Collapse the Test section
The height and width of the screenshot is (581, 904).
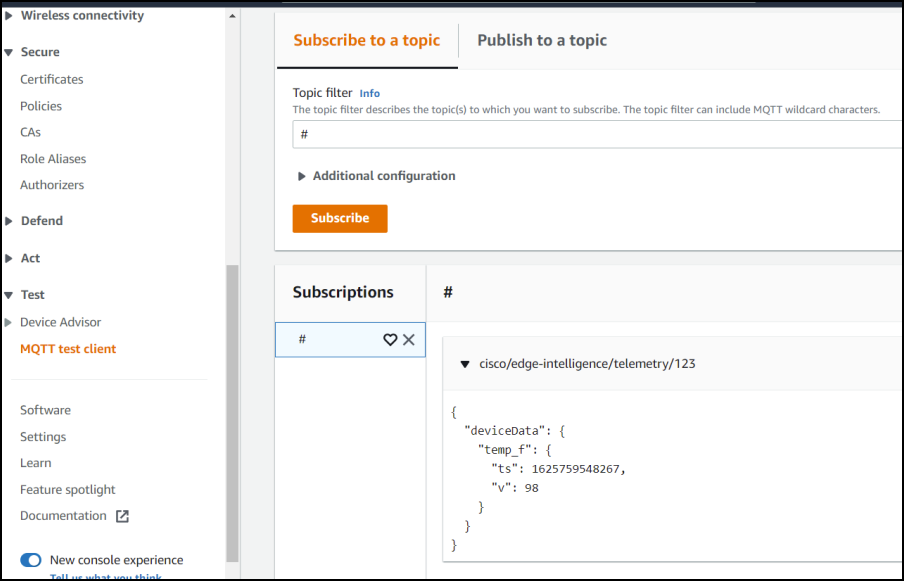click(9, 295)
